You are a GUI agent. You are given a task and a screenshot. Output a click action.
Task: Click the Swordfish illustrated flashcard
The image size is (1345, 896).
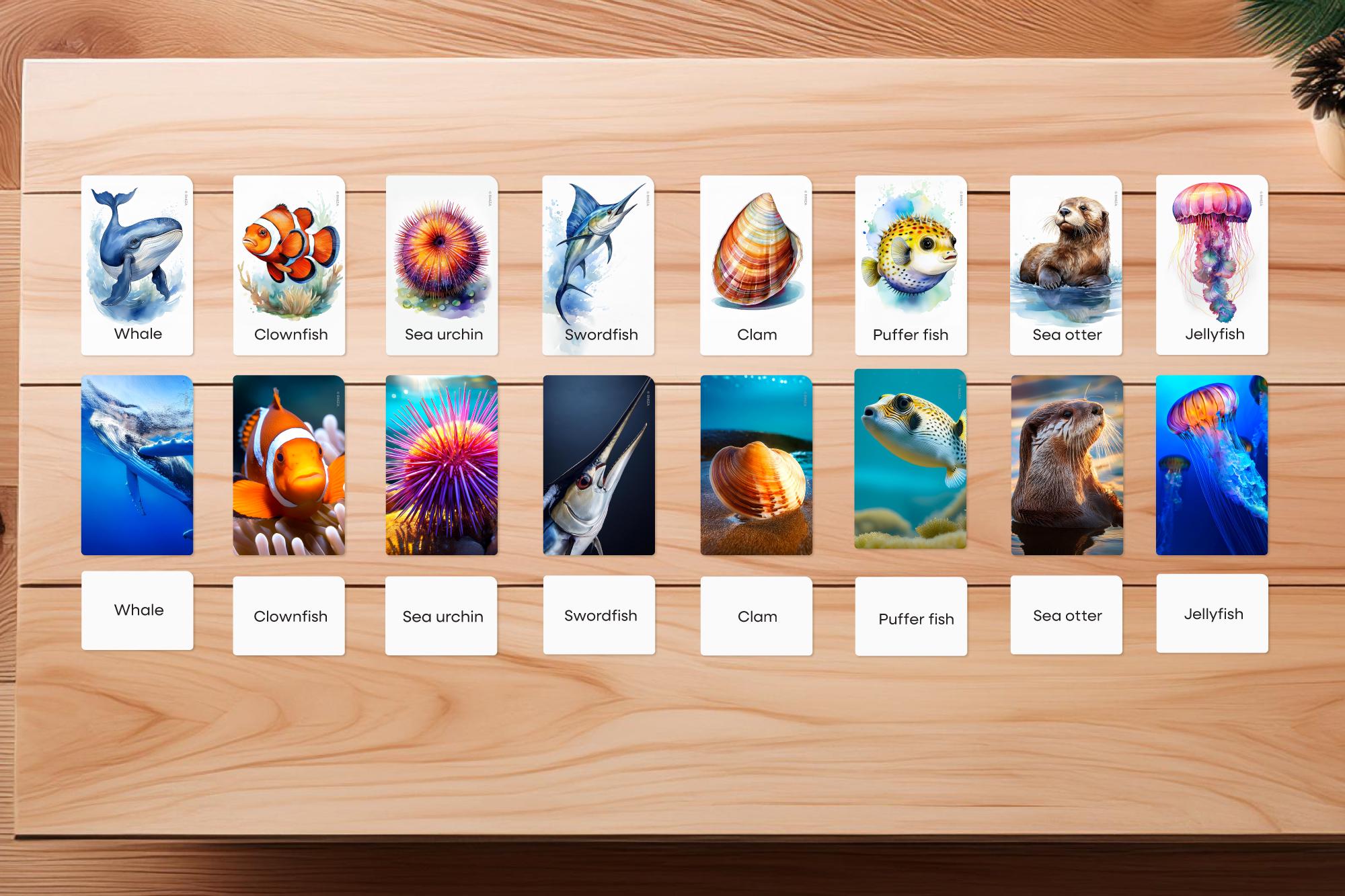pyautogui.click(x=598, y=262)
